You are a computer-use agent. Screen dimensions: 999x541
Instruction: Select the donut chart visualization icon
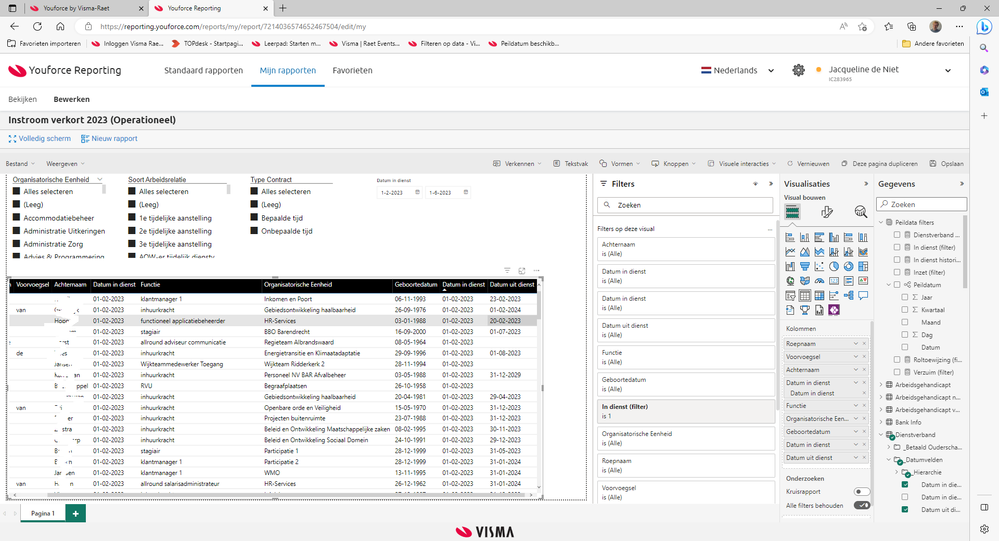[x=849, y=266]
